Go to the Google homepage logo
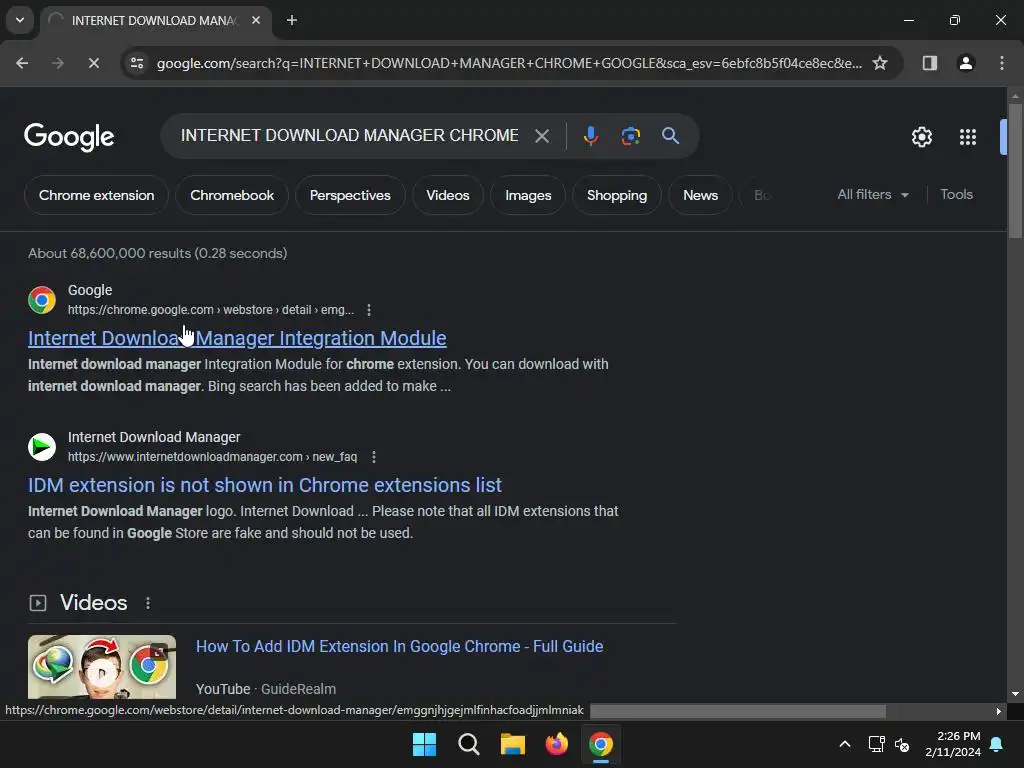 click(69, 137)
